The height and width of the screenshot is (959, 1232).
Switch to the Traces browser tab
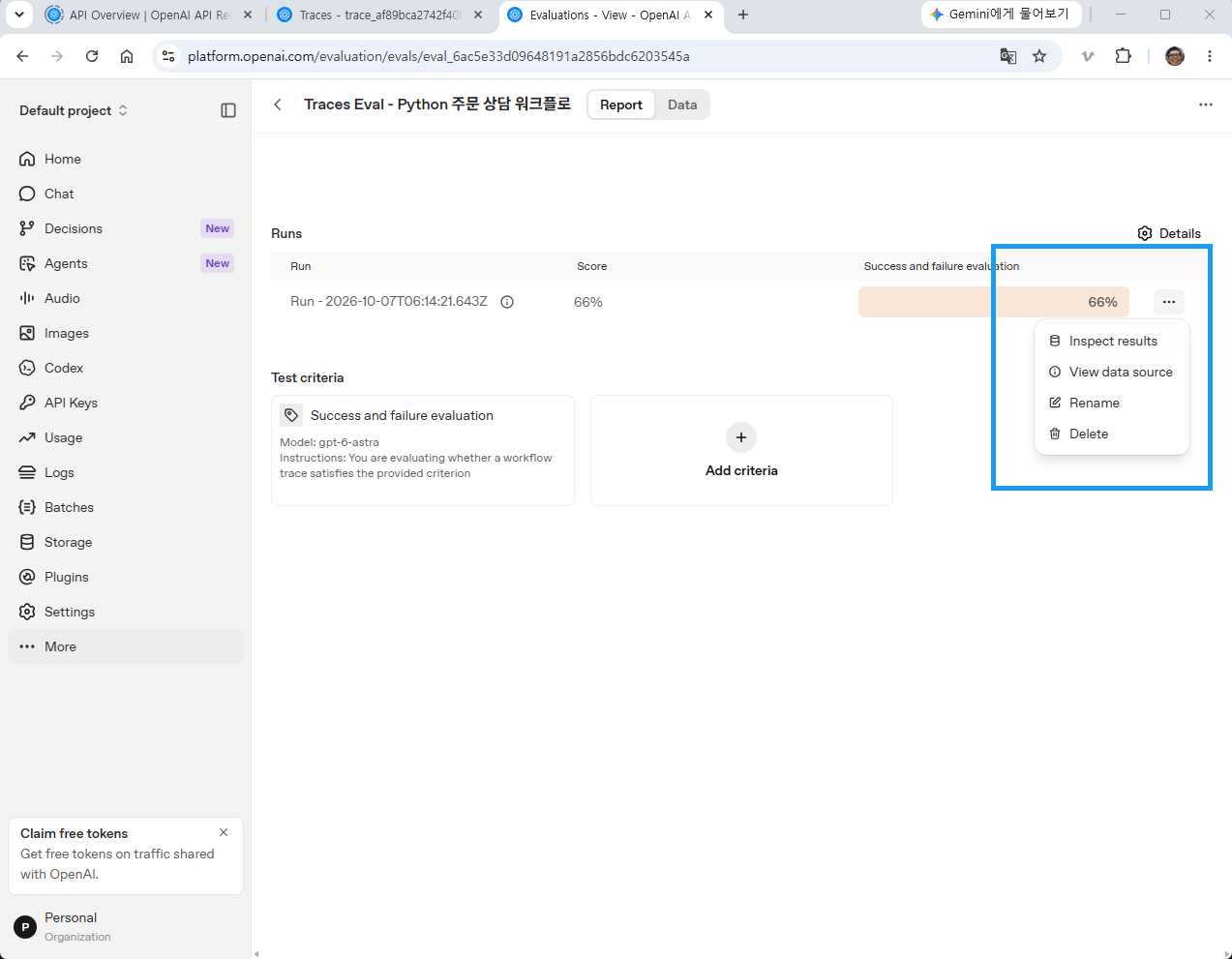pyautogui.click(x=379, y=15)
